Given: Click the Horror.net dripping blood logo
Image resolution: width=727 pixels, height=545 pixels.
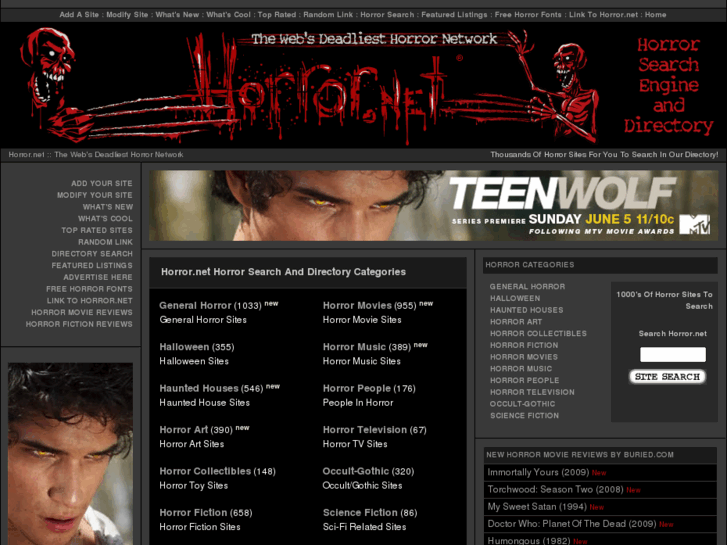Looking at the screenshot, I should [x=320, y=95].
